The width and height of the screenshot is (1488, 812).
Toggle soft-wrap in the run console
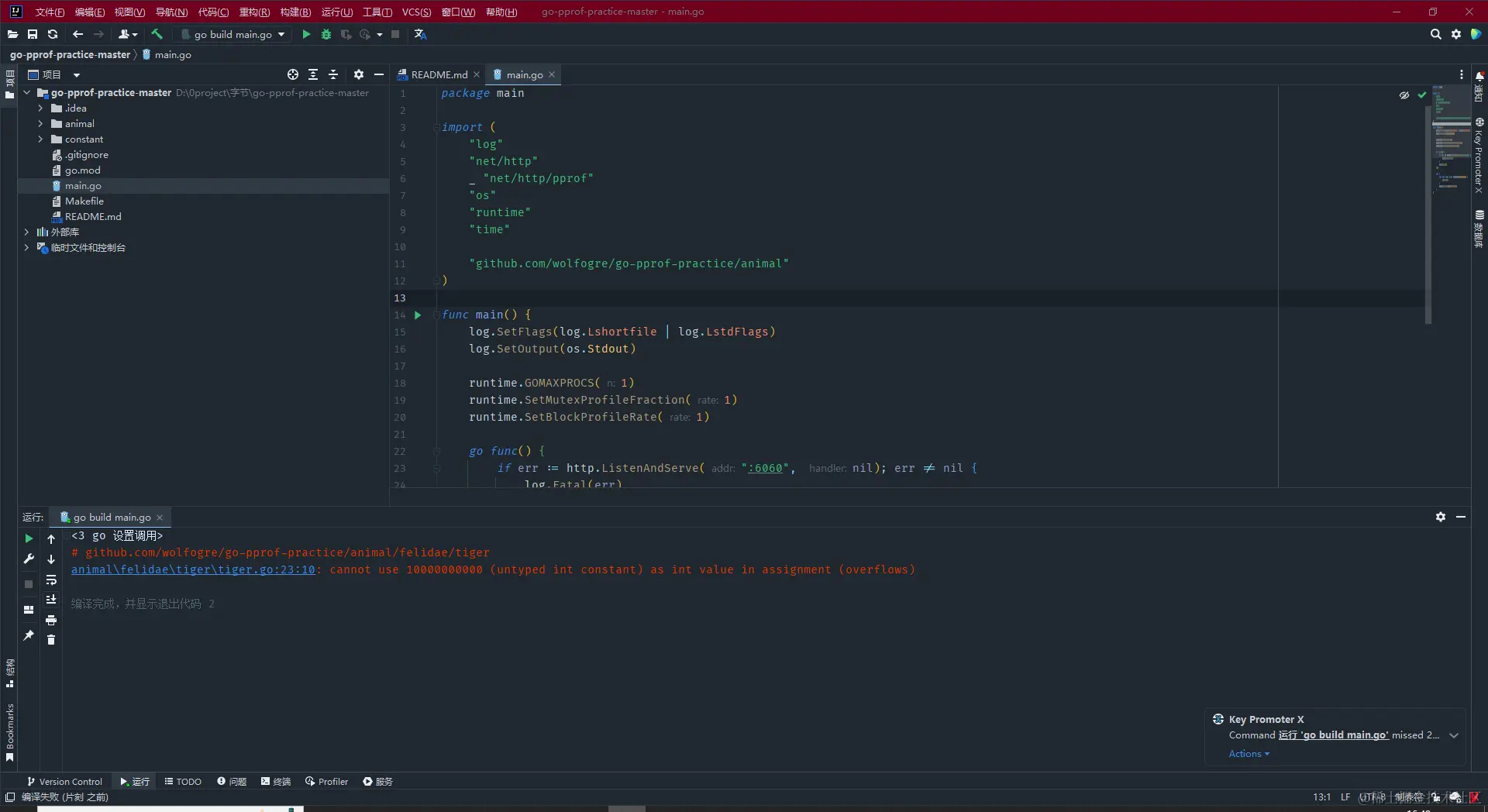click(x=51, y=580)
